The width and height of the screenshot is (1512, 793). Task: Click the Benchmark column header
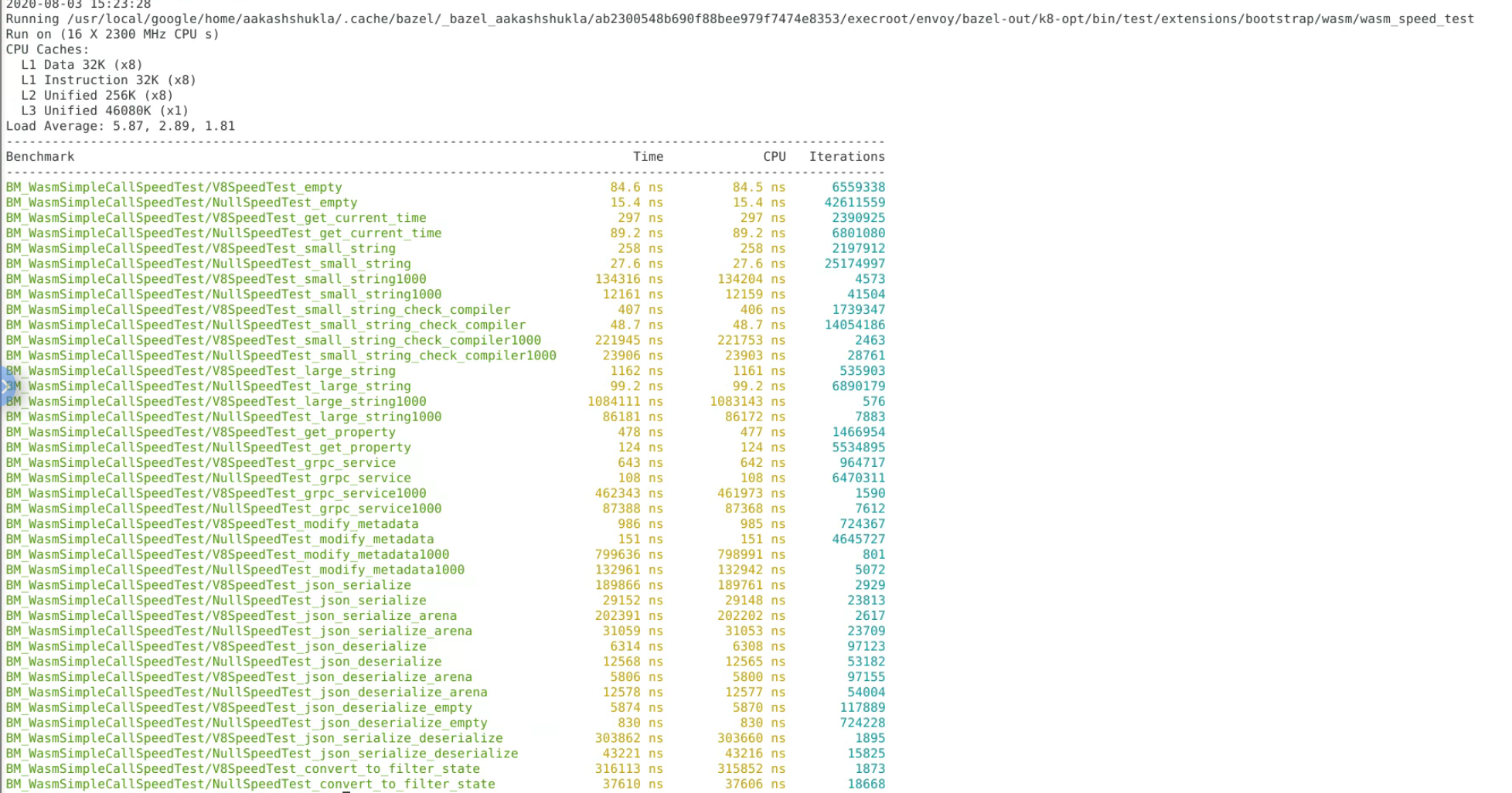pyautogui.click(x=40, y=156)
